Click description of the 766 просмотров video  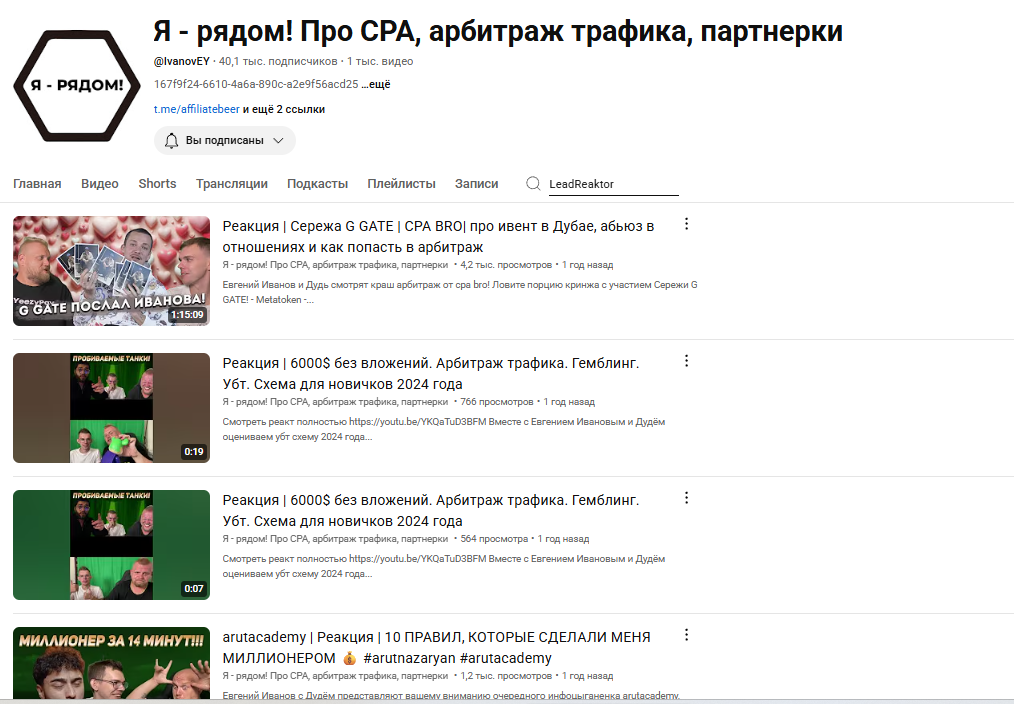[444, 429]
